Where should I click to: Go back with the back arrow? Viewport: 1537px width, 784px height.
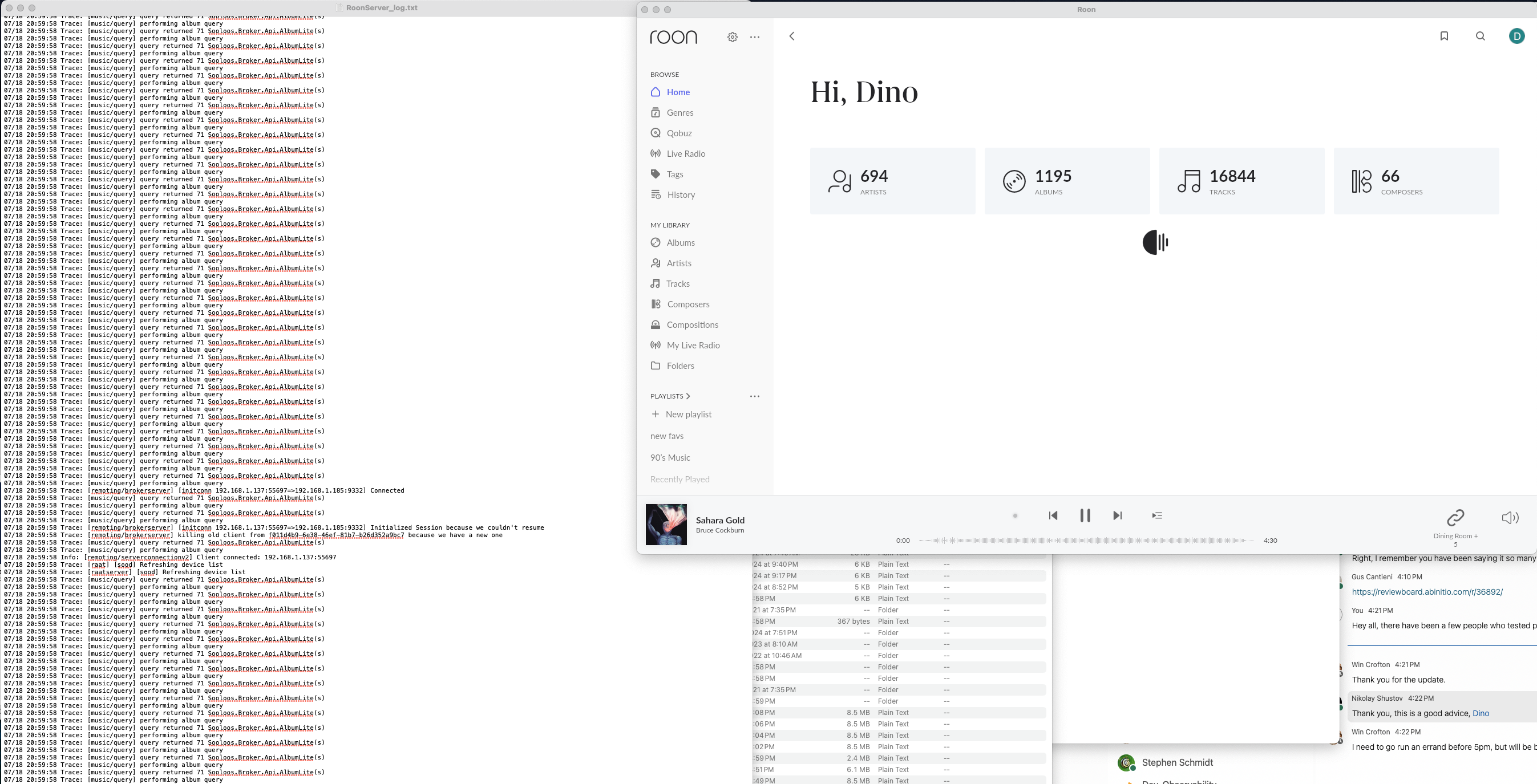tap(792, 36)
